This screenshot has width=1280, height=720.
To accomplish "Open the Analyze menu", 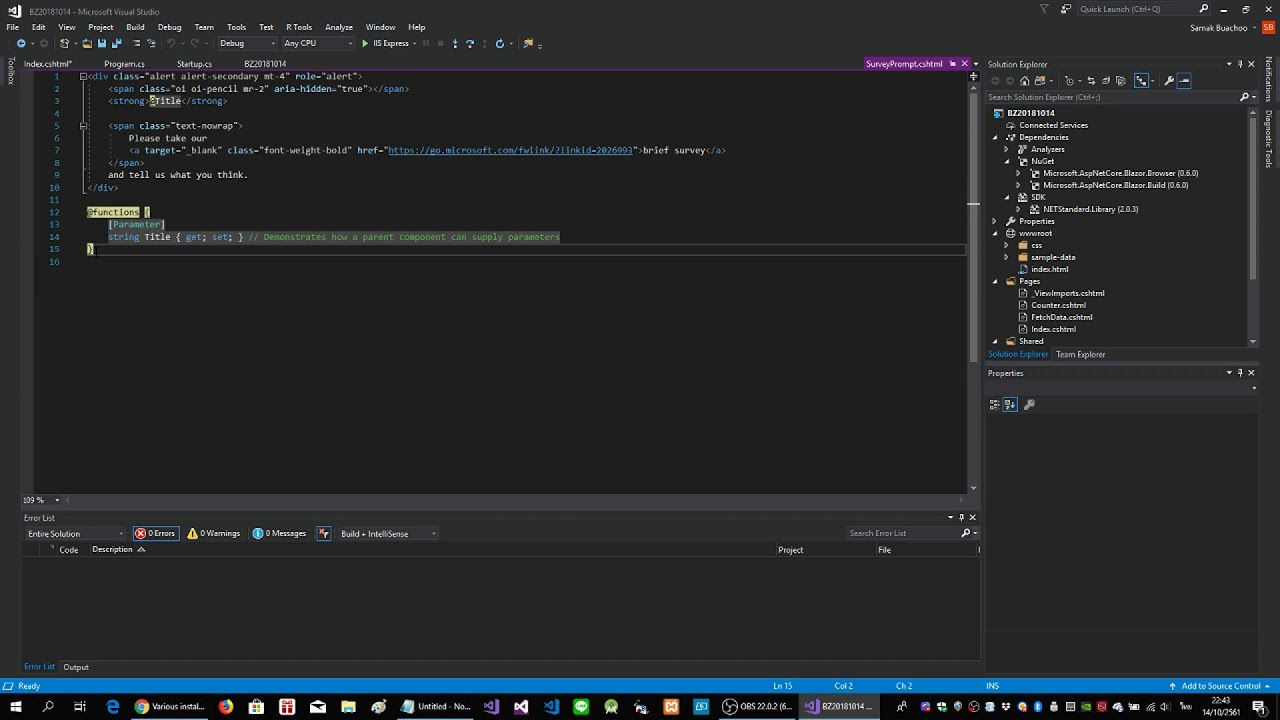I will pos(339,27).
